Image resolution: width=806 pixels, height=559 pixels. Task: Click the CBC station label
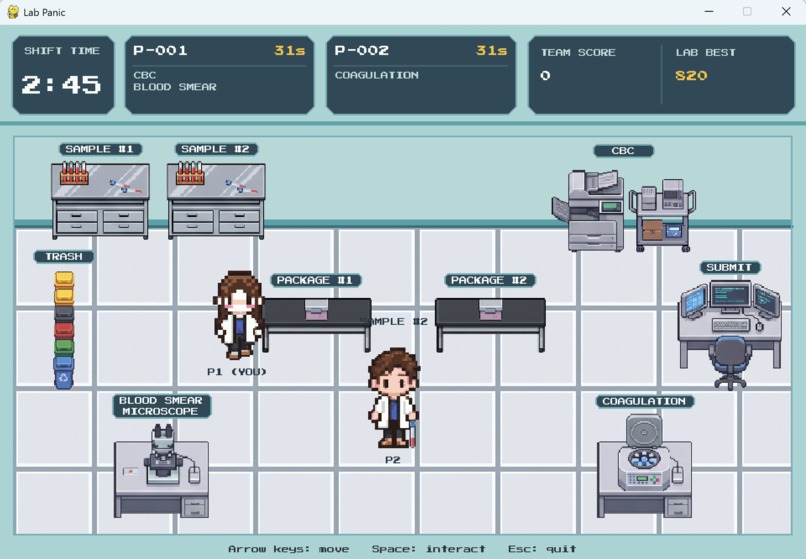[624, 151]
